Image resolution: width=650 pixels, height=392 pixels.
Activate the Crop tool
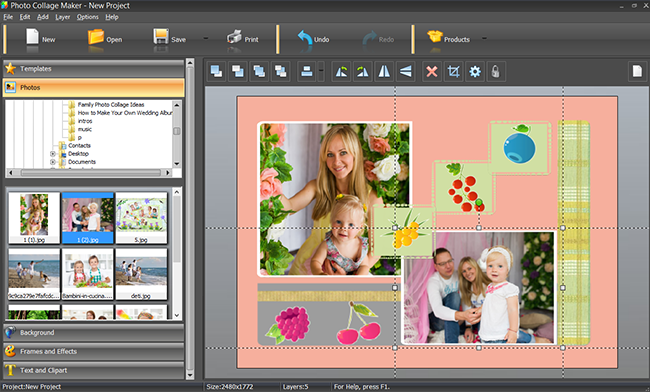click(x=454, y=72)
